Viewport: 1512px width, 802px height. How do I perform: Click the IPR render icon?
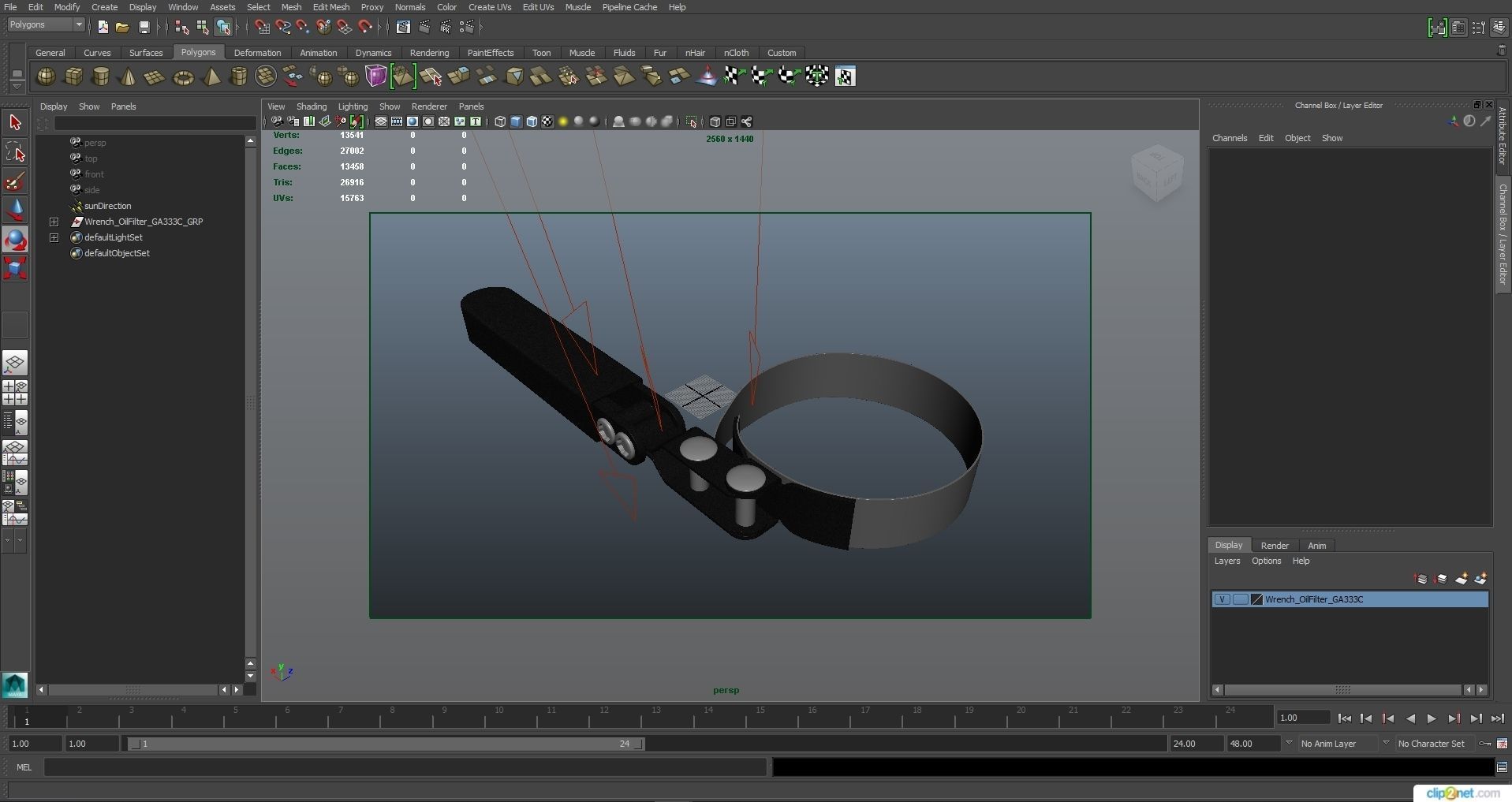[x=446, y=28]
